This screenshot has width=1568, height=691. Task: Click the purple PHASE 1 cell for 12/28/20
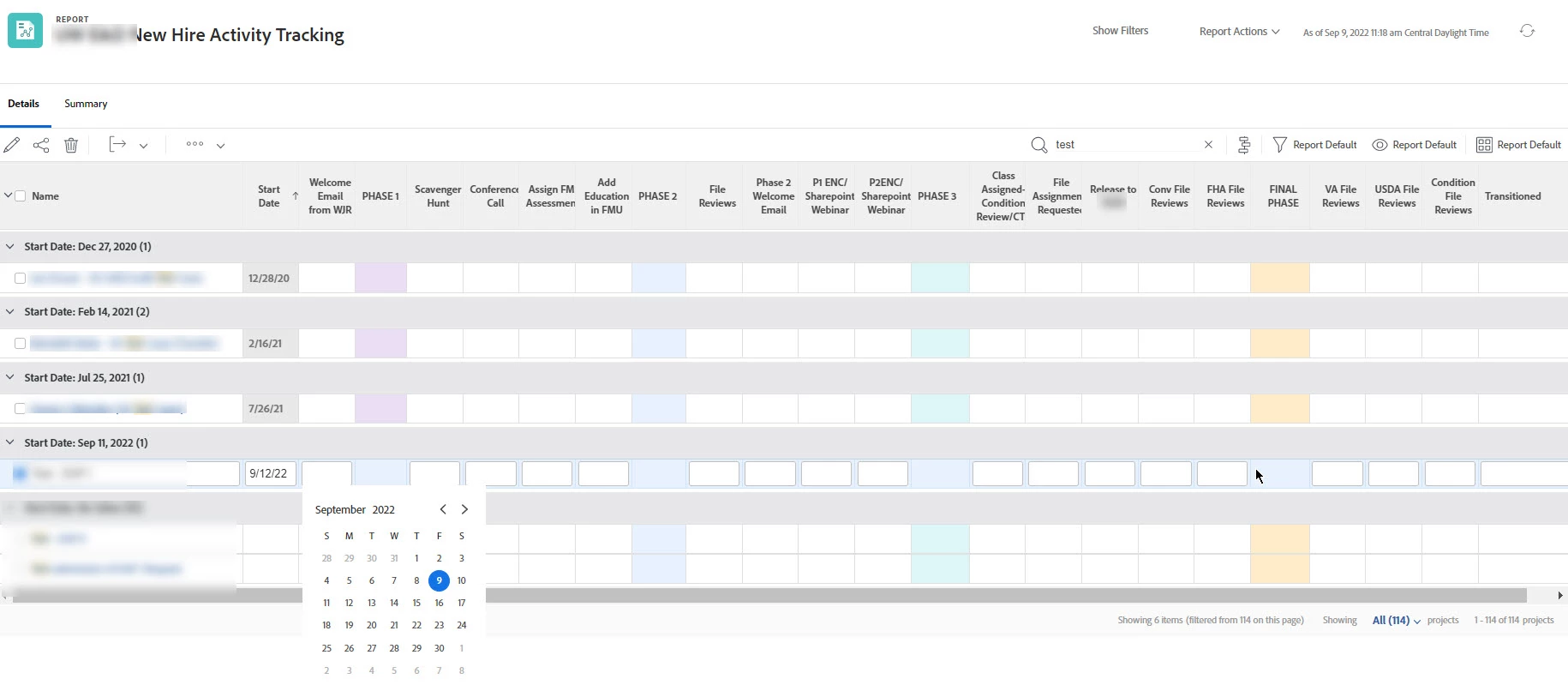pos(380,278)
